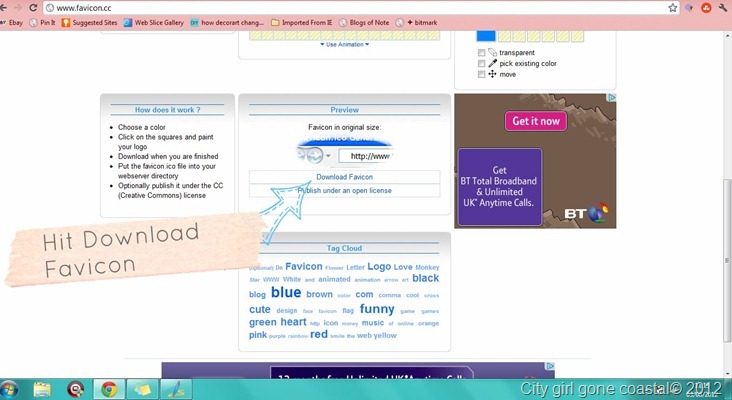Click the four-arrow move icon

[x=492, y=74]
